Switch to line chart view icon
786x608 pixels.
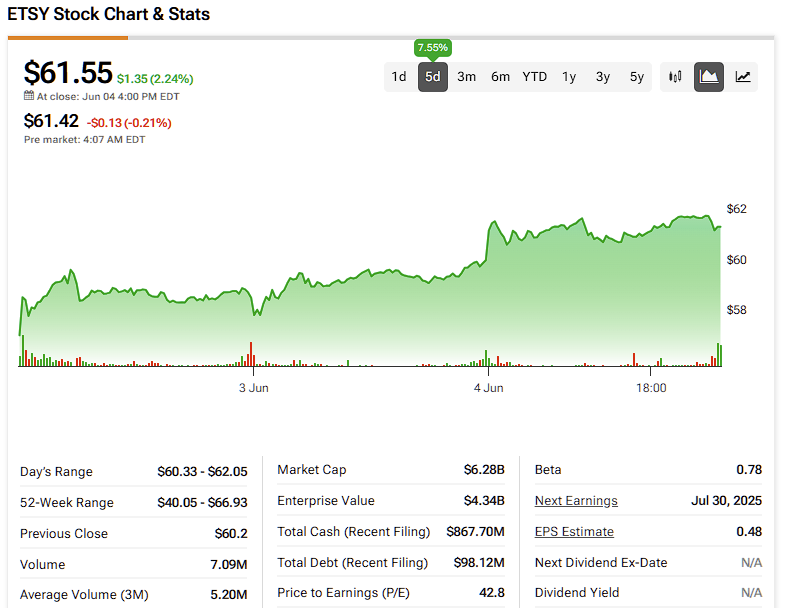tap(742, 77)
